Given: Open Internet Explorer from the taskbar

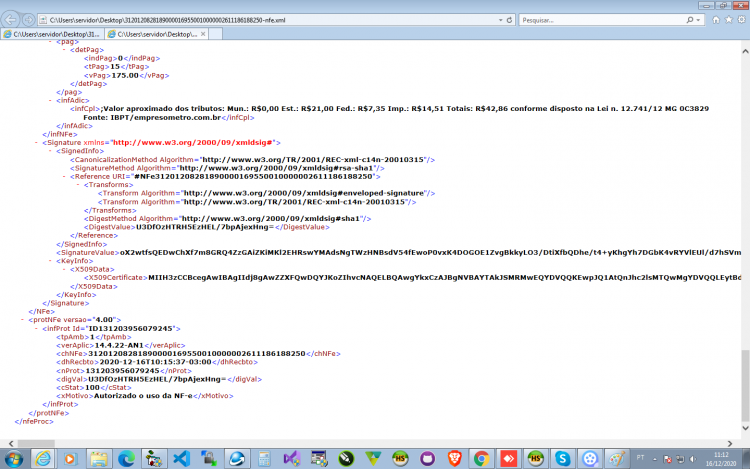Looking at the screenshot, I should 43,459.
